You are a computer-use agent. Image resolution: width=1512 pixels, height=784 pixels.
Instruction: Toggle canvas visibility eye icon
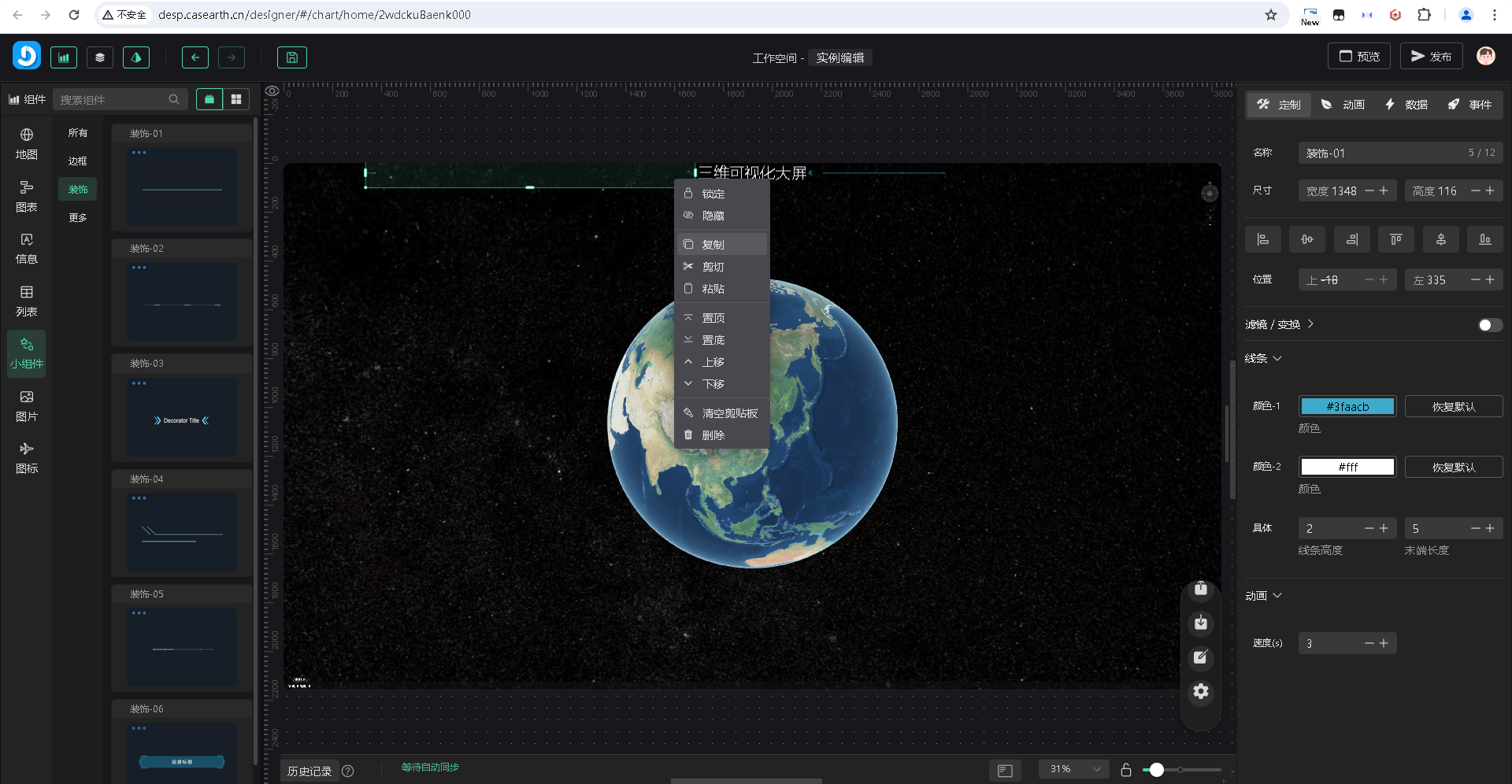coord(272,91)
